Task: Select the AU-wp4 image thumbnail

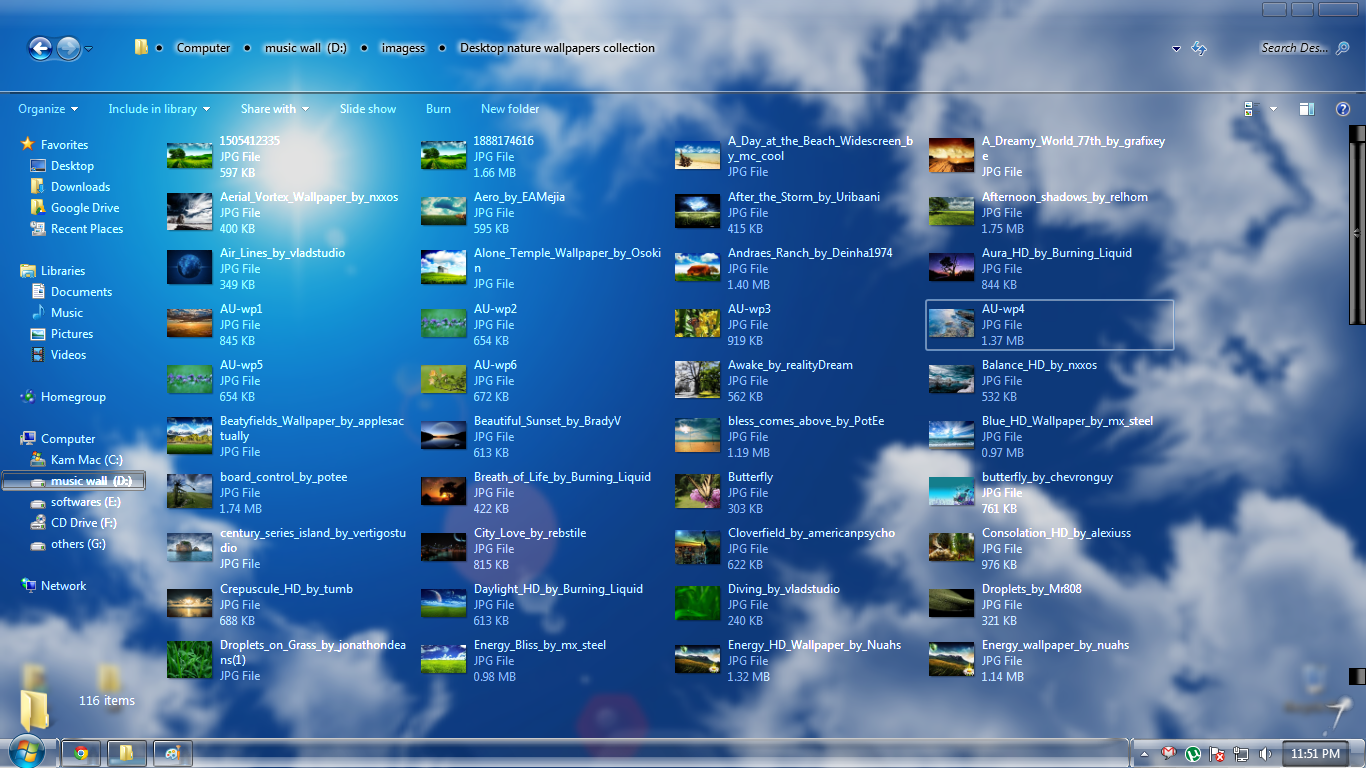Action: [951, 322]
